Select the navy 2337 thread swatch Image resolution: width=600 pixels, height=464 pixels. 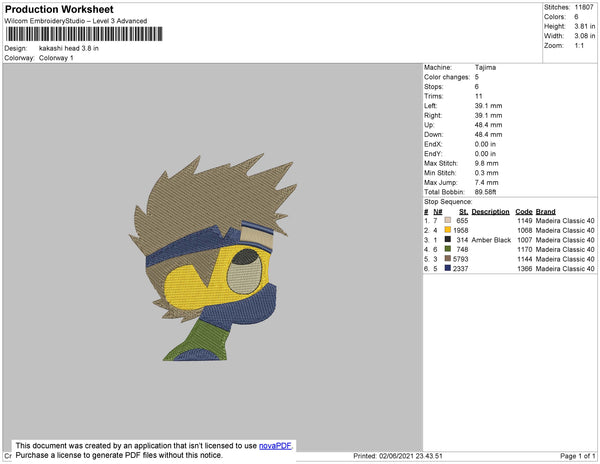tap(448, 268)
